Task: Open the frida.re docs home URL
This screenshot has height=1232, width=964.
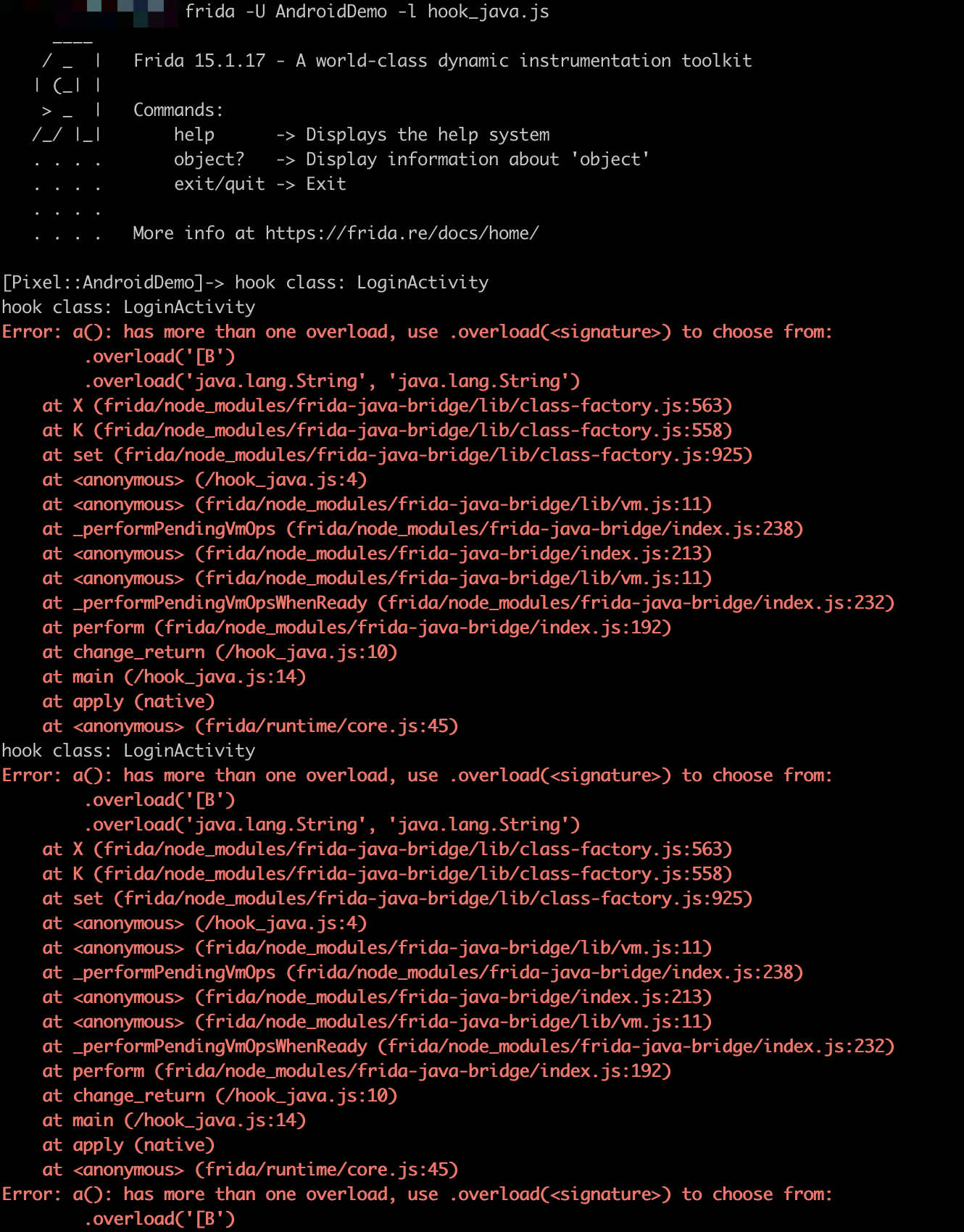Action: (x=402, y=233)
